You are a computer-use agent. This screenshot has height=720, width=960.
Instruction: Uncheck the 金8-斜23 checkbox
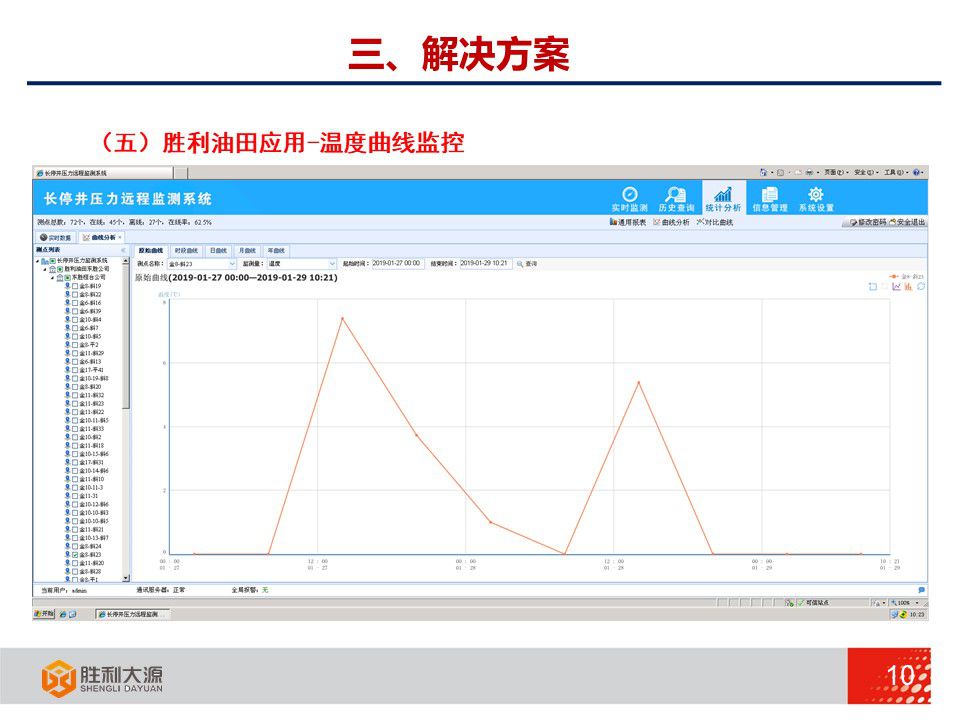75,555
